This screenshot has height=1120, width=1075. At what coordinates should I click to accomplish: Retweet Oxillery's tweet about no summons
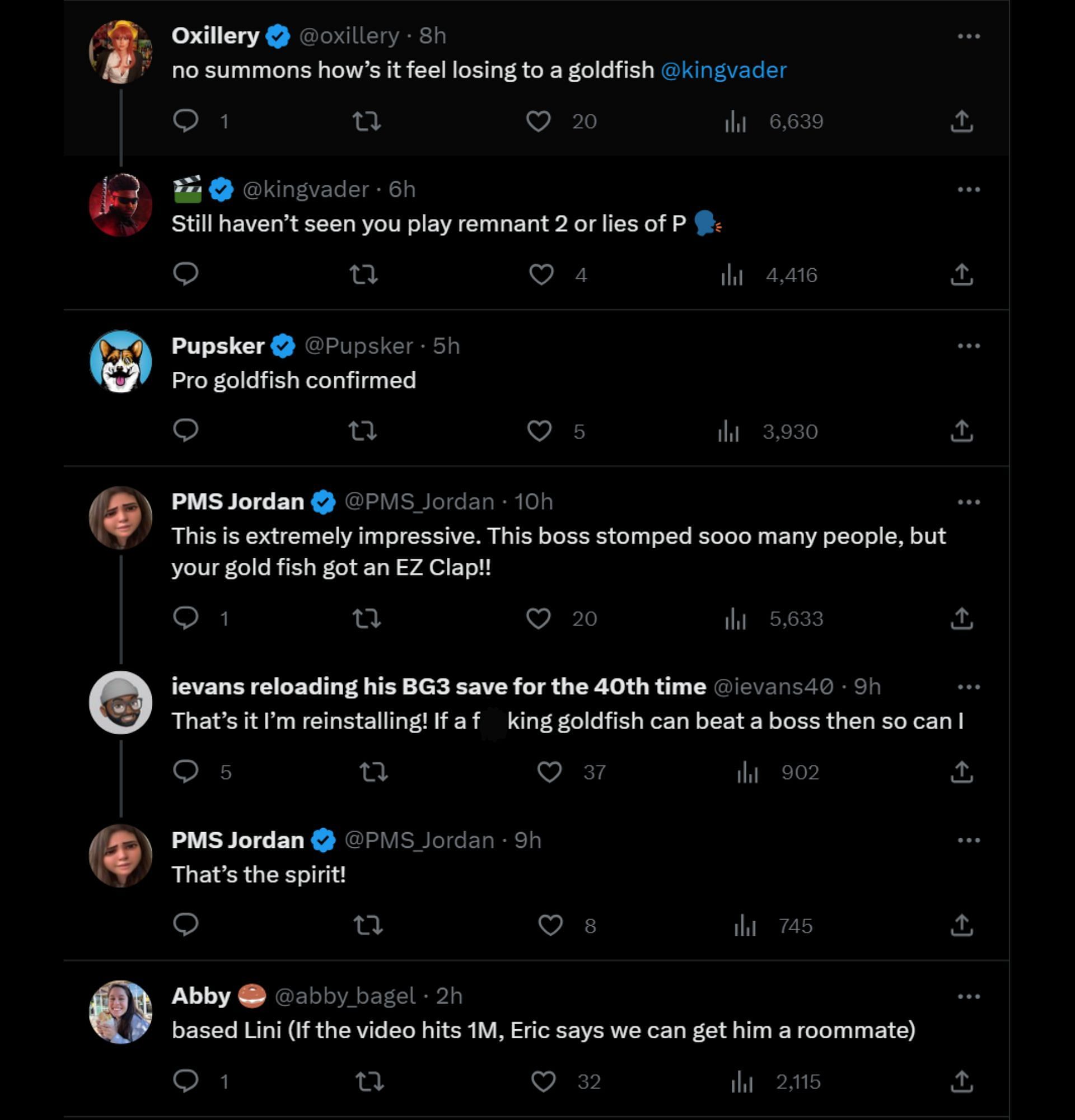click(x=366, y=121)
